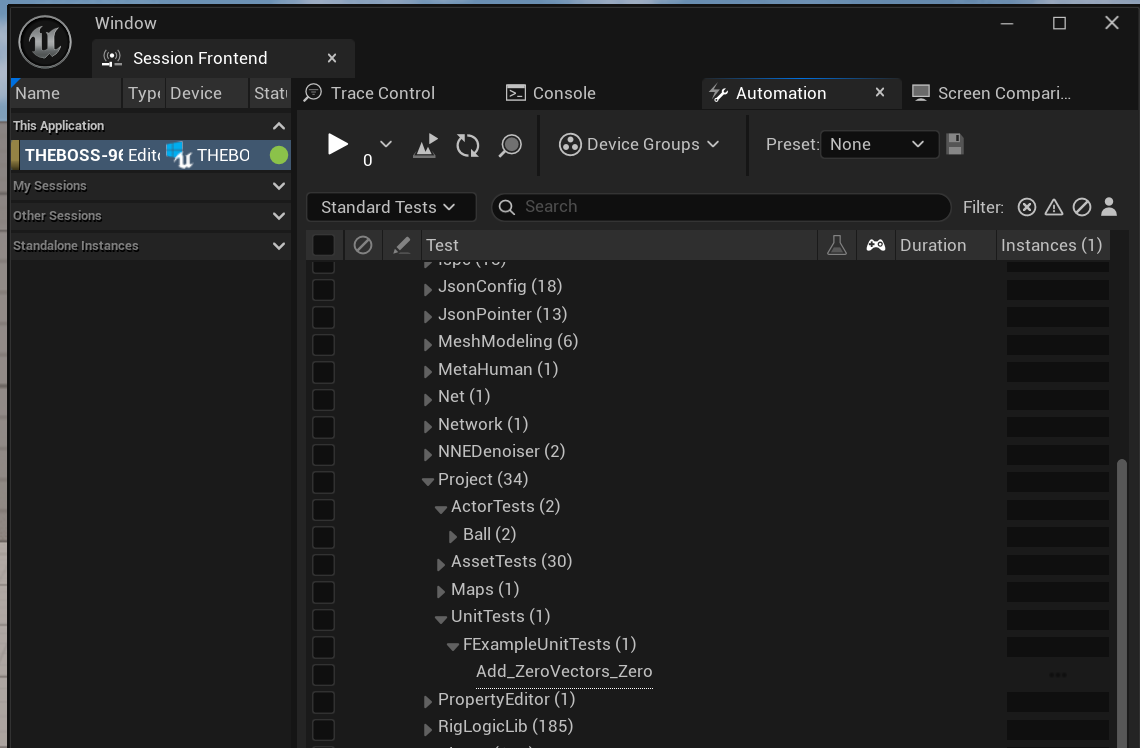Open the Preset None combo box
The width and height of the screenshot is (1140, 748).
pos(879,144)
